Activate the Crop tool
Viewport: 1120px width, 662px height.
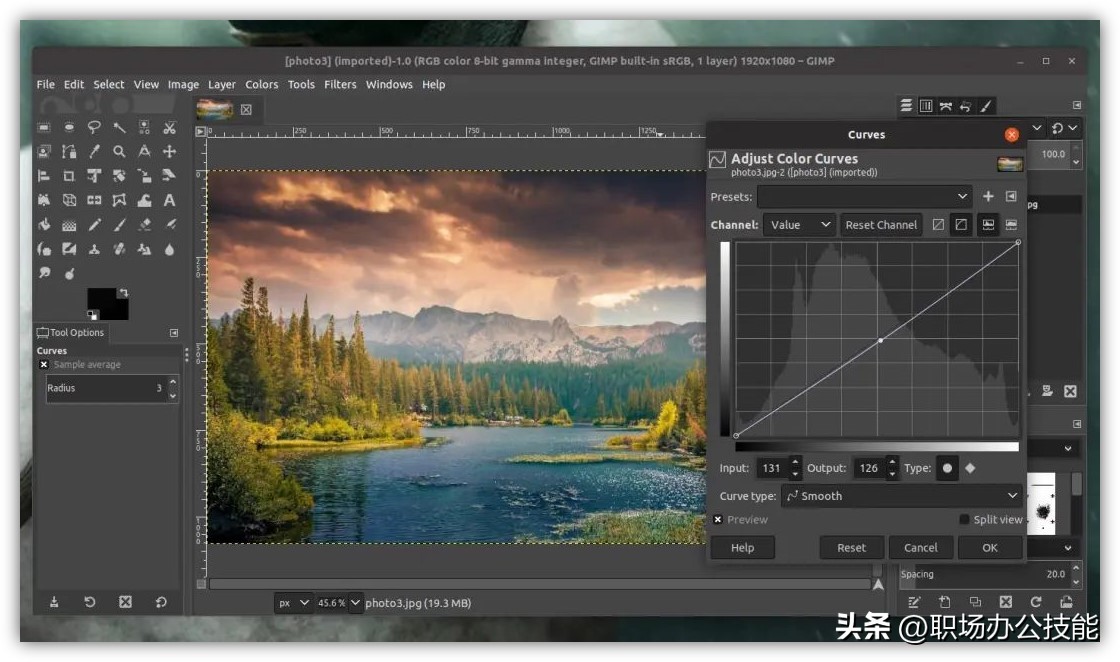point(69,176)
